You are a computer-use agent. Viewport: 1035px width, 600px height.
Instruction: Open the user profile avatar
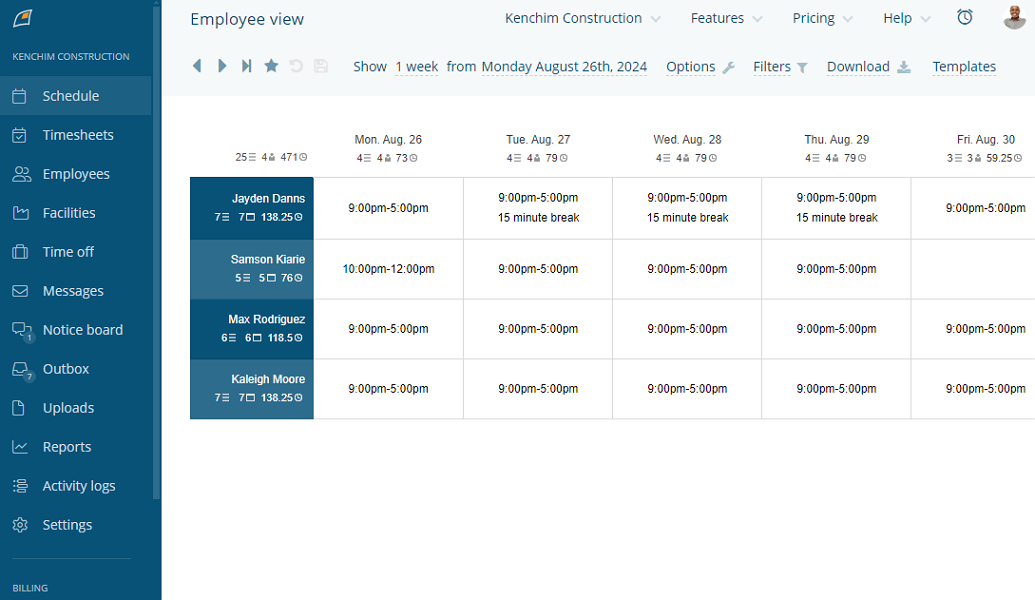point(1015,17)
